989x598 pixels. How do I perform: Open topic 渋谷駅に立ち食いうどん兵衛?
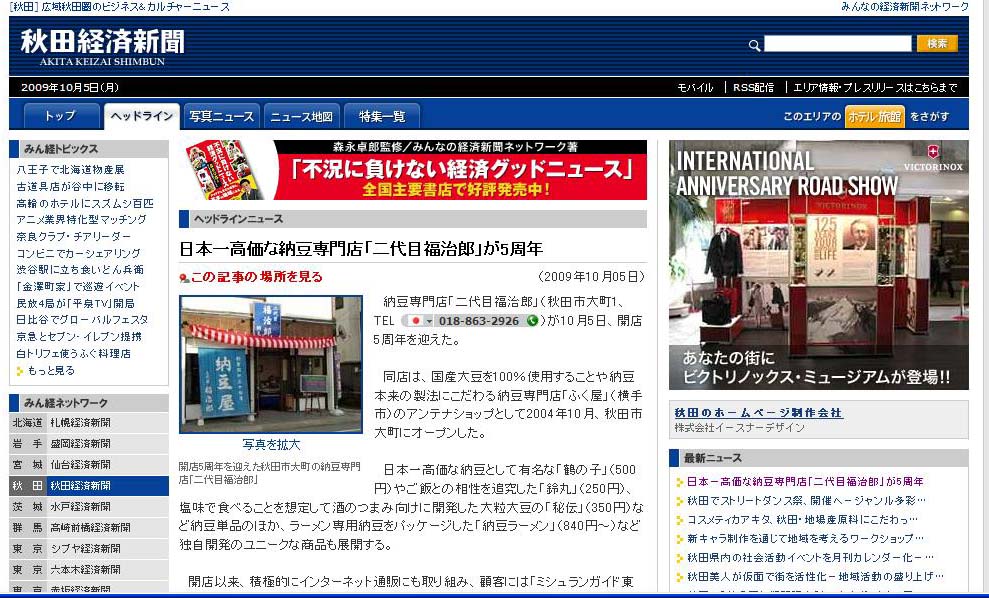(x=80, y=269)
